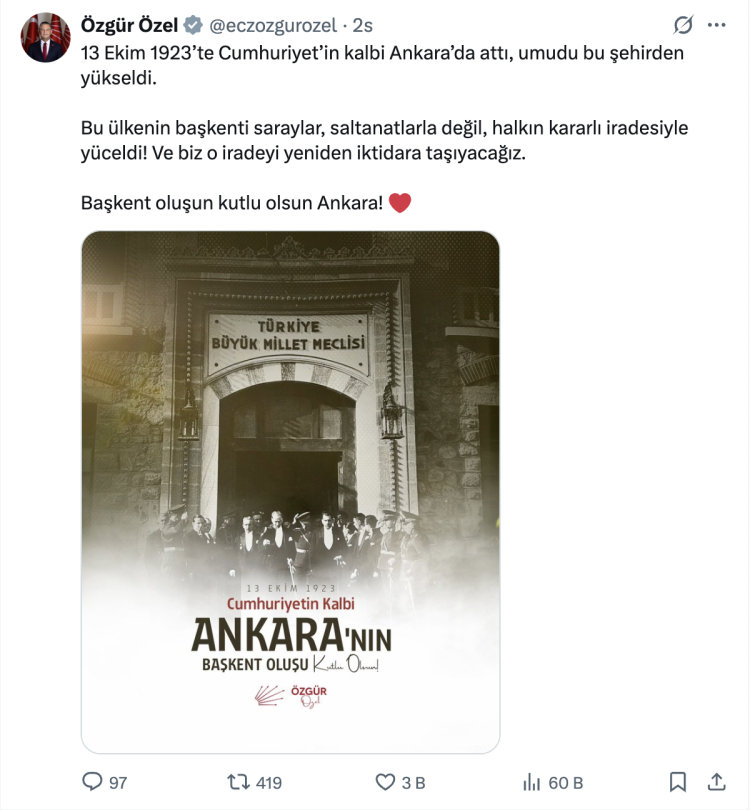Click the retweet count 419

click(x=269, y=783)
